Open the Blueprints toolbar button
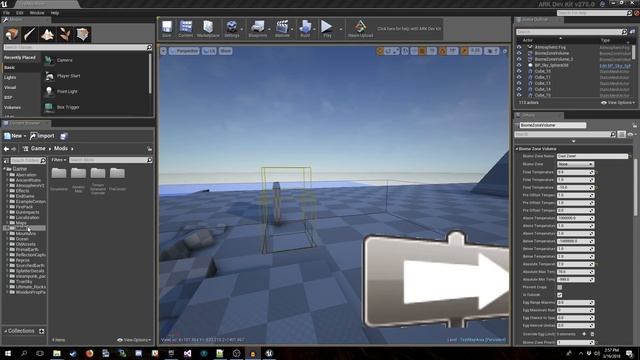 coord(258,29)
